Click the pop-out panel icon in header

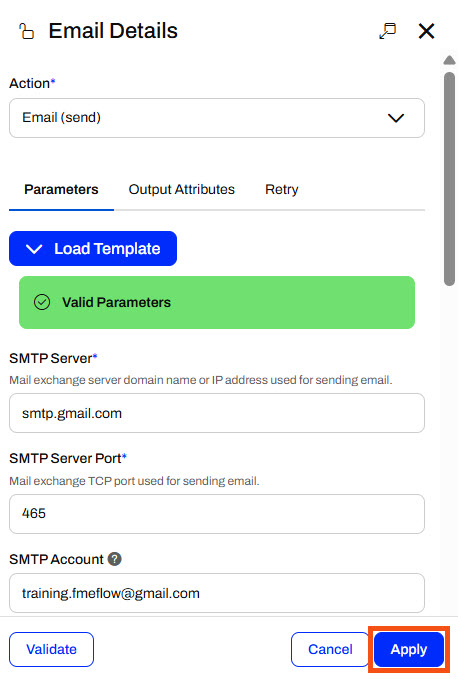tap(387, 31)
